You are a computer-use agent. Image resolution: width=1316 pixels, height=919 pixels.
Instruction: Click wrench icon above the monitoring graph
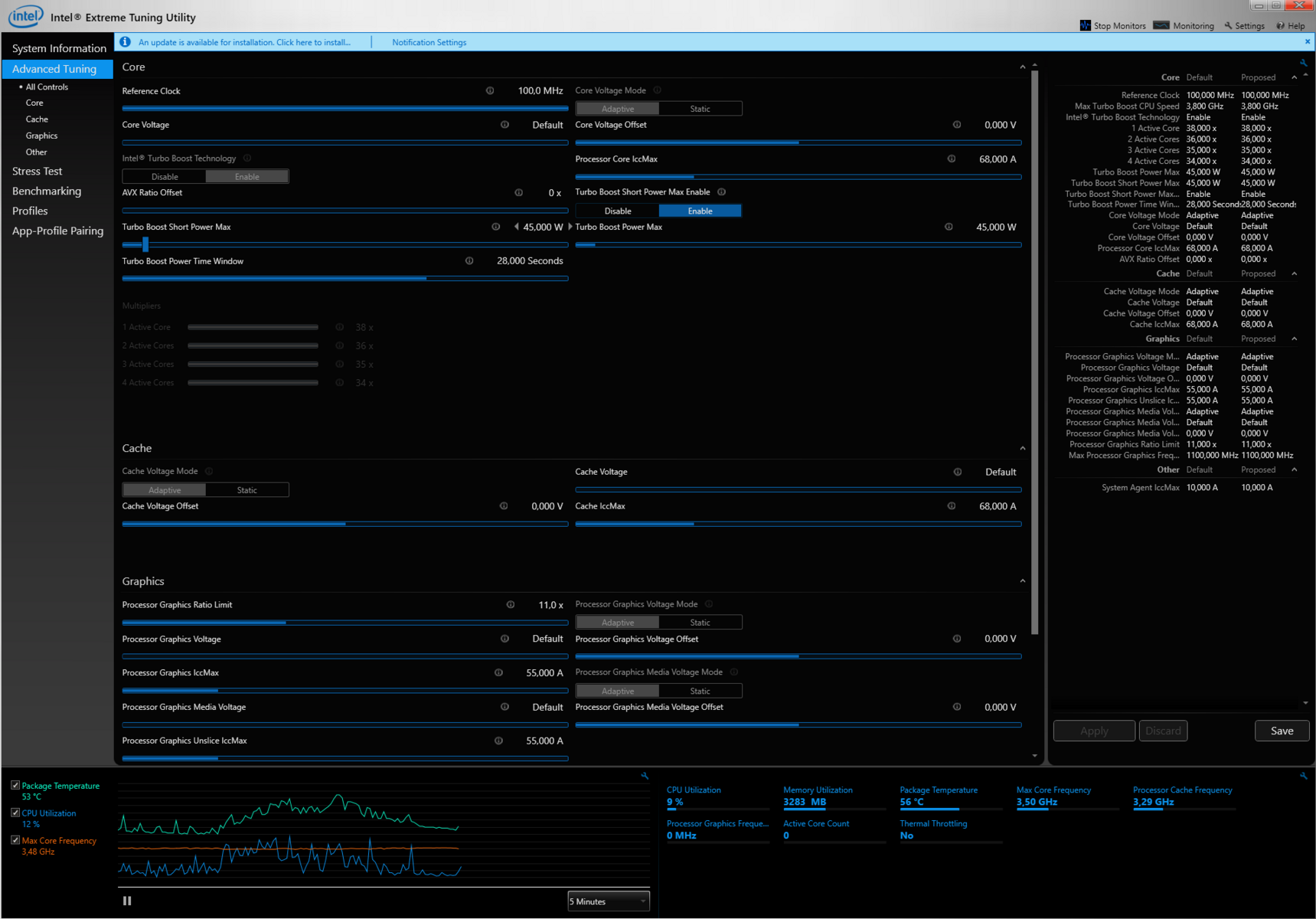tap(645, 776)
